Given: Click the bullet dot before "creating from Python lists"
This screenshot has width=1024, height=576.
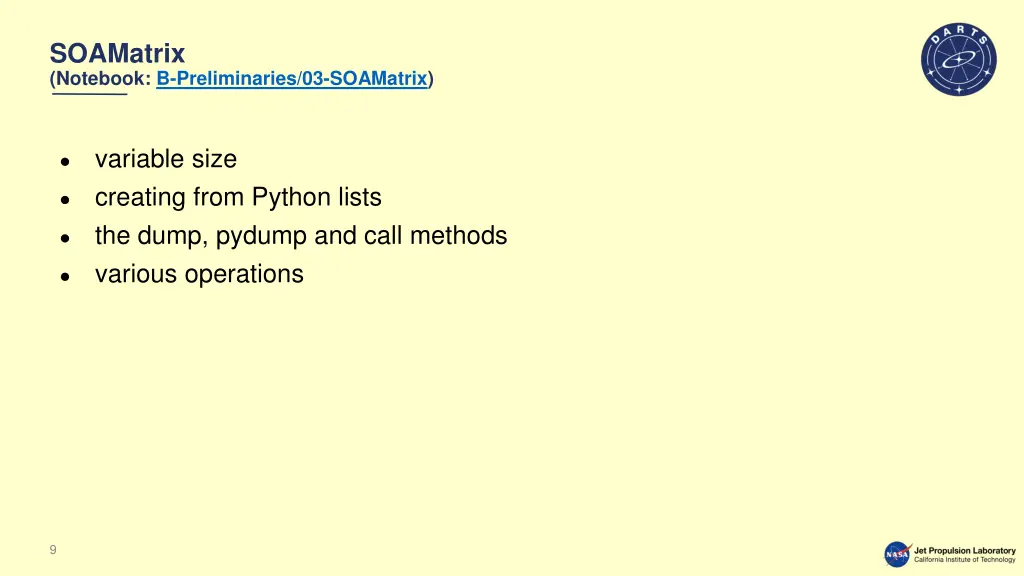Looking at the screenshot, I should coord(65,200).
